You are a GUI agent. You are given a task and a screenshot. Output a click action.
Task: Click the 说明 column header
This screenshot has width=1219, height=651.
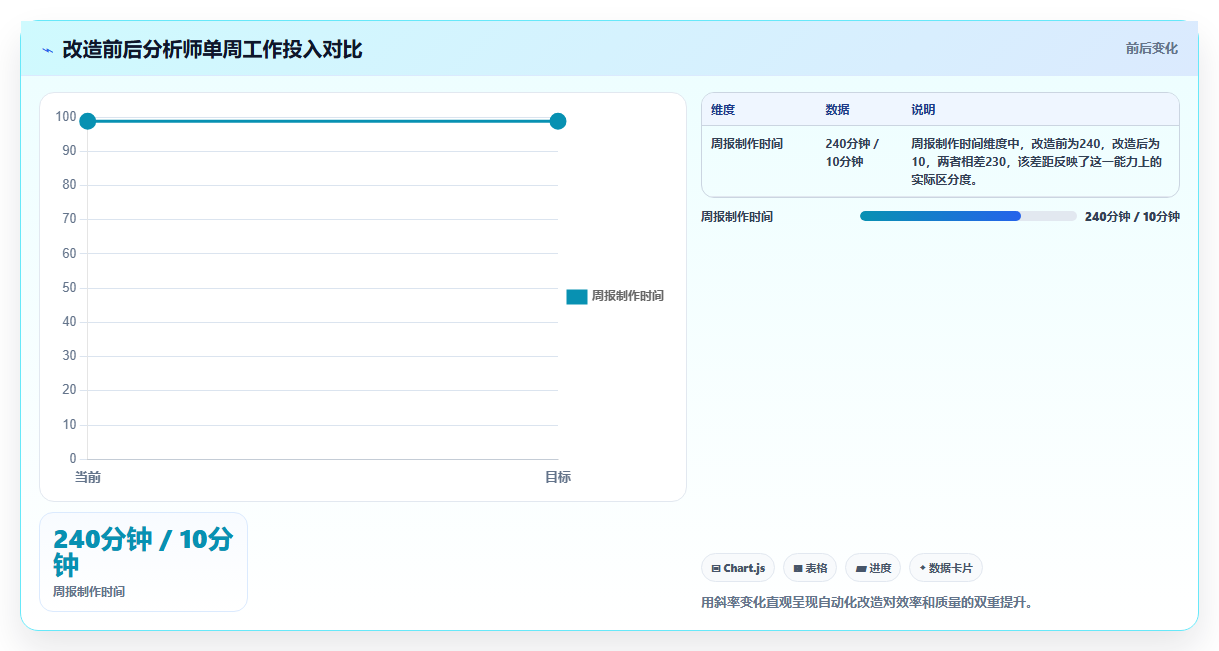click(x=923, y=109)
